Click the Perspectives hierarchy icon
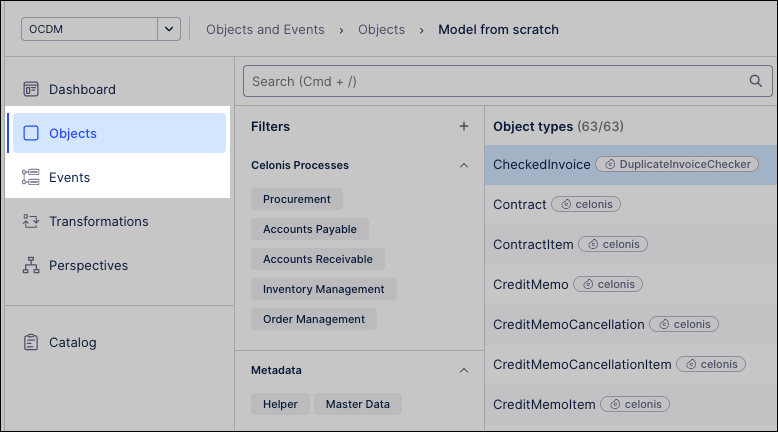 point(31,265)
